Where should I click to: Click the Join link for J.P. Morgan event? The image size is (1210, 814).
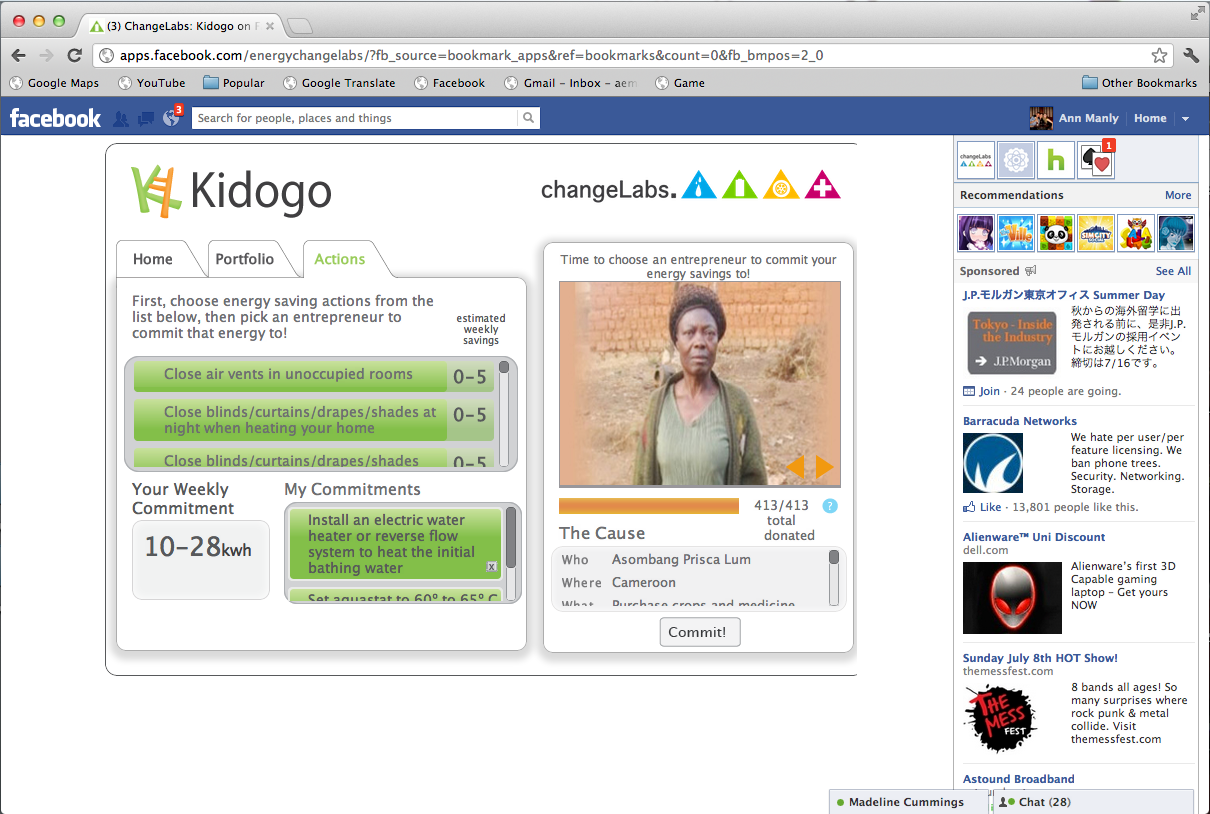point(989,391)
